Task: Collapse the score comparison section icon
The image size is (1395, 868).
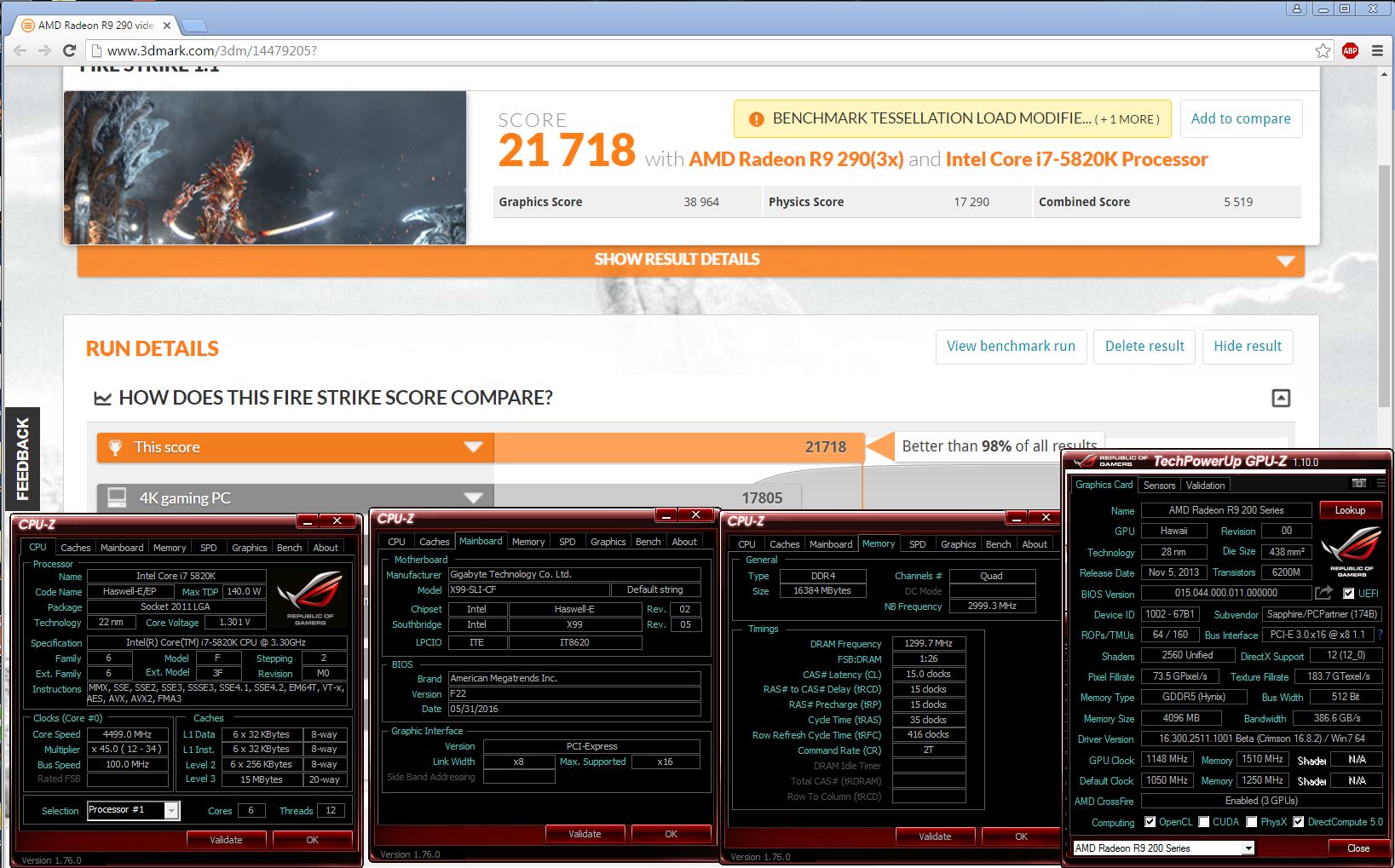Action: click(x=1281, y=398)
